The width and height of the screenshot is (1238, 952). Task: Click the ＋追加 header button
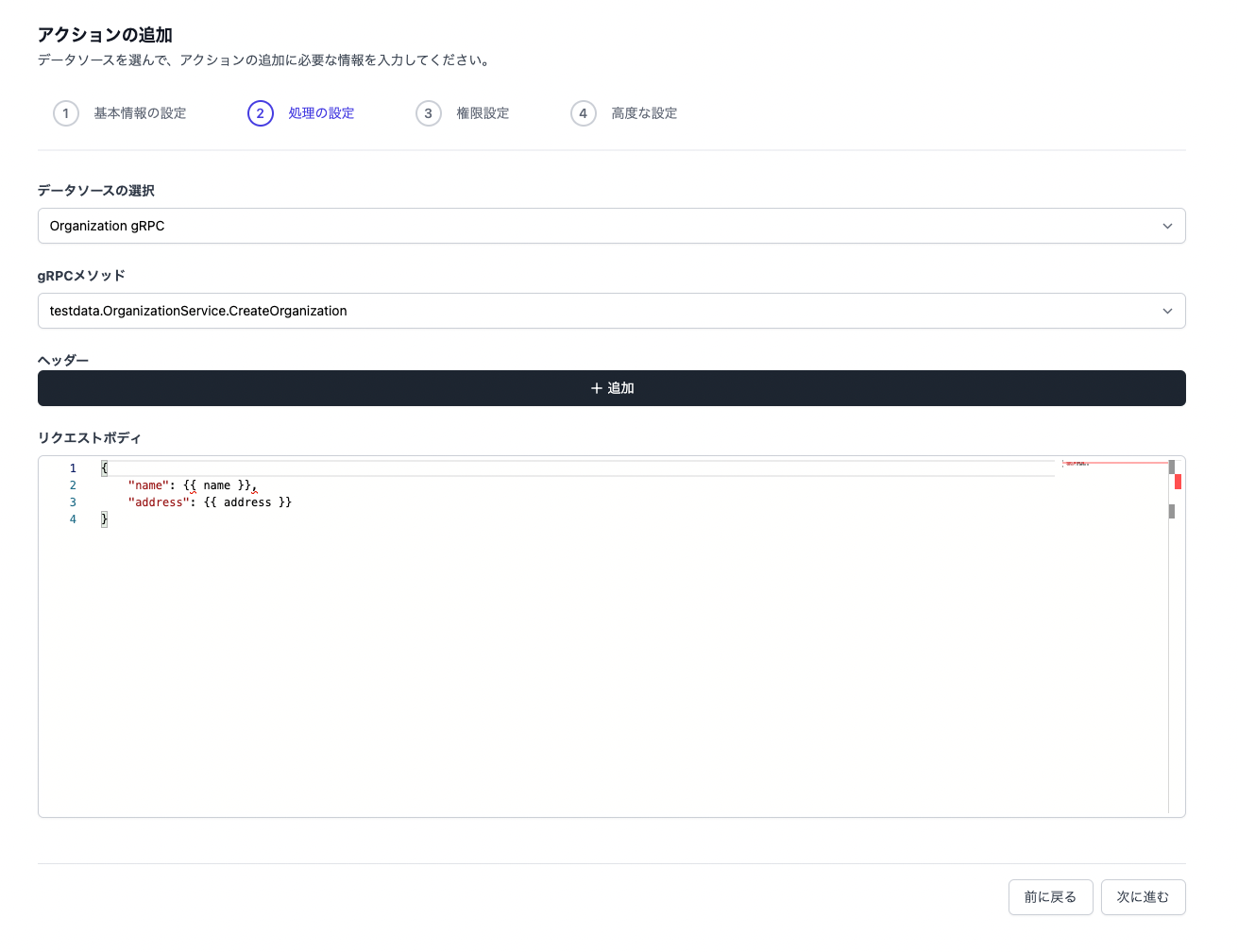coord(612,388)
